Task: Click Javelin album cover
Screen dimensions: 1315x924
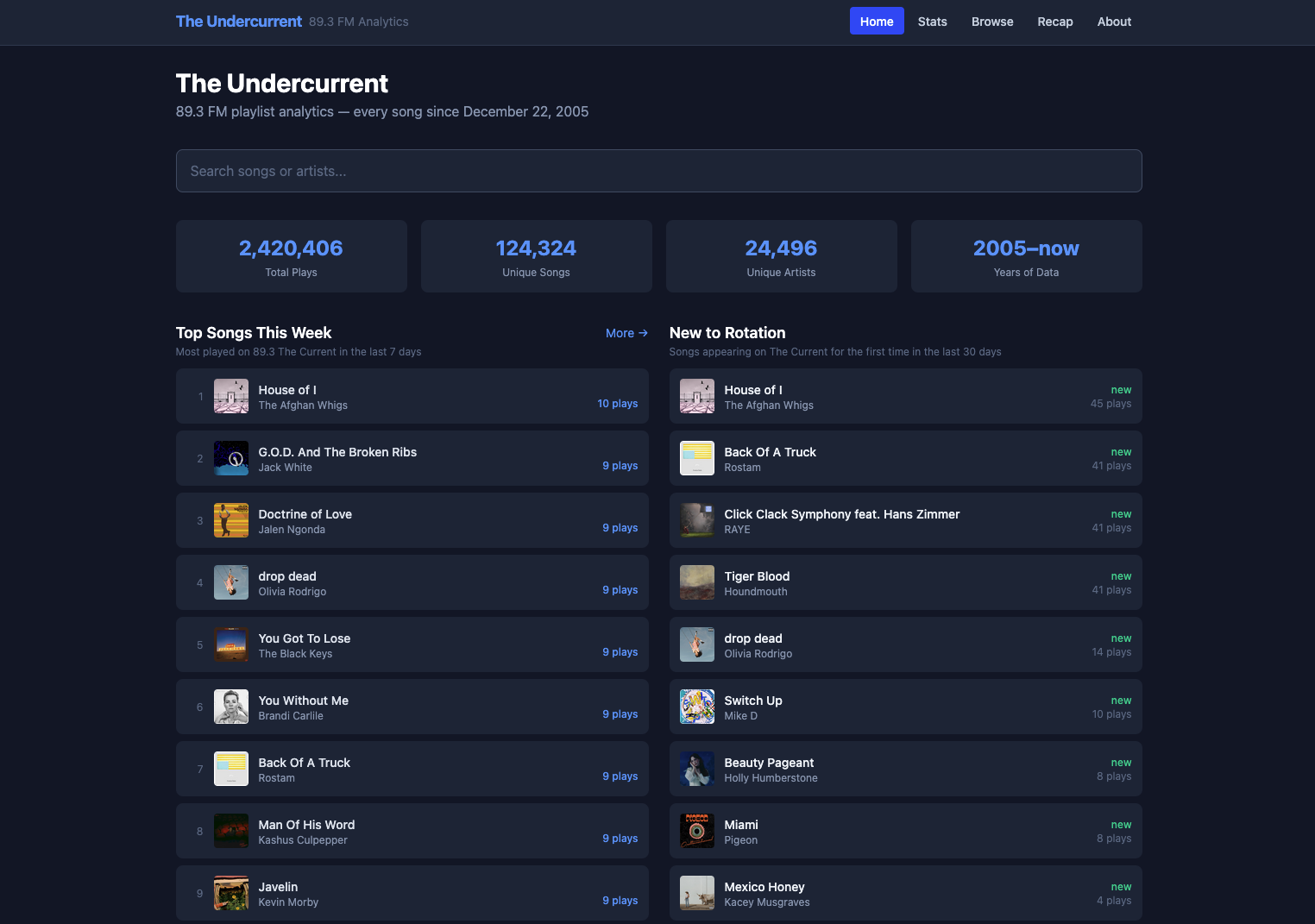Action: pos(231,893)
